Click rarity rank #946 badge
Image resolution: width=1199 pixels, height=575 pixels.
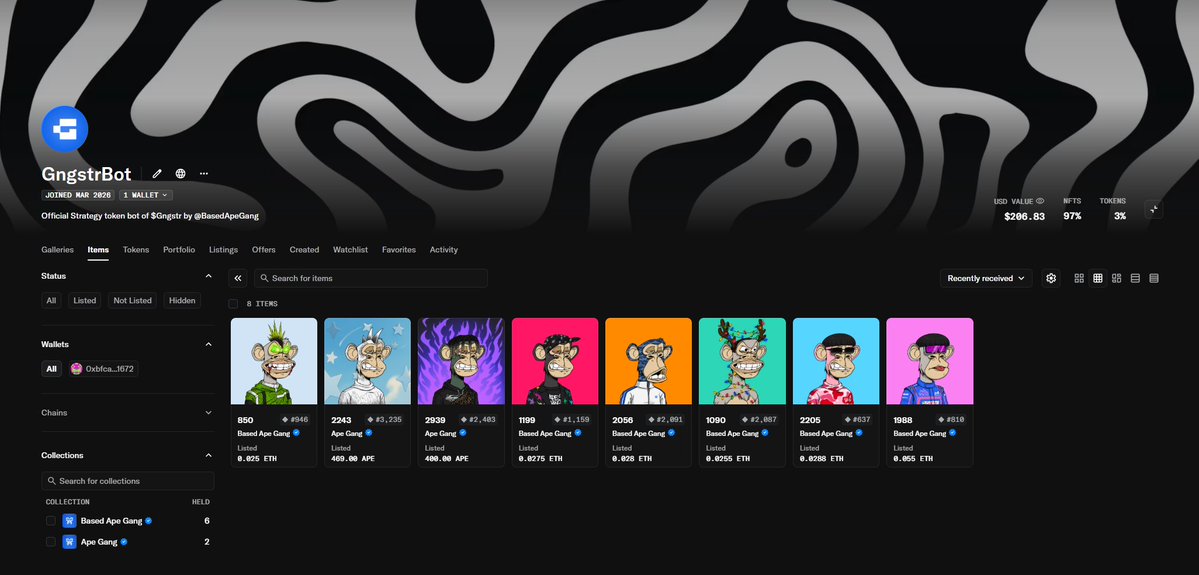click(x=295, y=420)
